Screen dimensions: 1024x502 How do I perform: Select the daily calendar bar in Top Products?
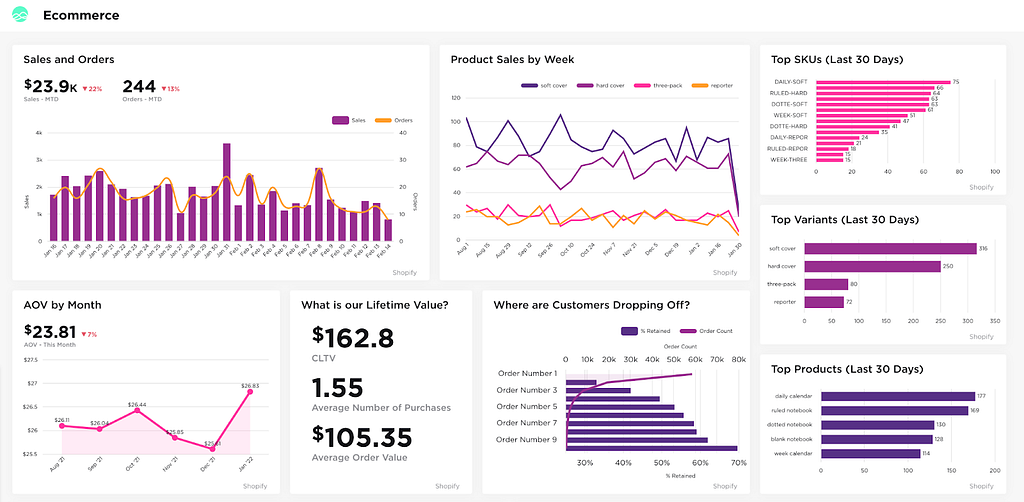click(898, 396)
